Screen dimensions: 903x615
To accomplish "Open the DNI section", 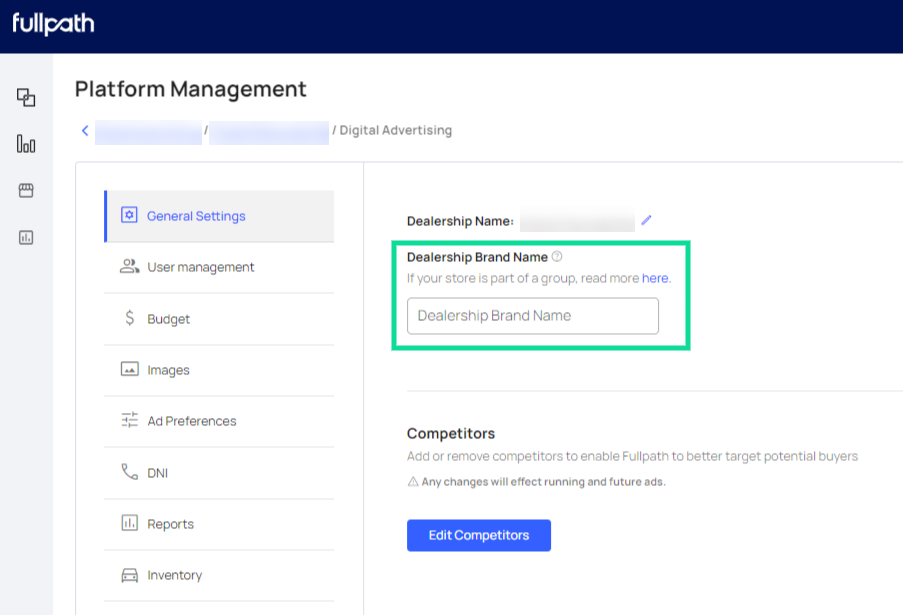I will tap(158, 472).
